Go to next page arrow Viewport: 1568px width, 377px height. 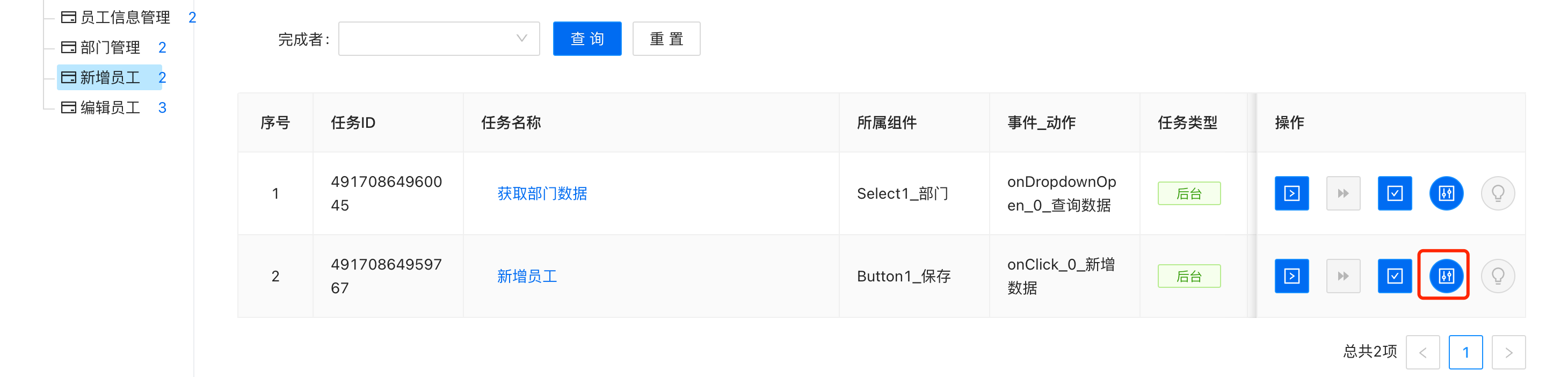(x=1508, y=352)
